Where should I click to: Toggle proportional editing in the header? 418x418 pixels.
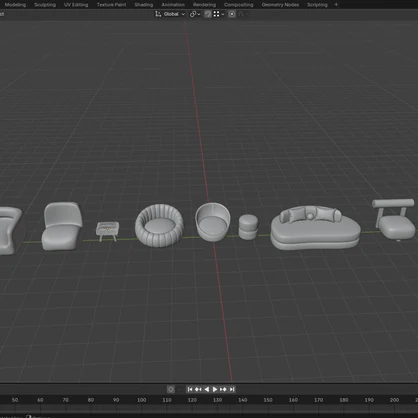[232, 14]
